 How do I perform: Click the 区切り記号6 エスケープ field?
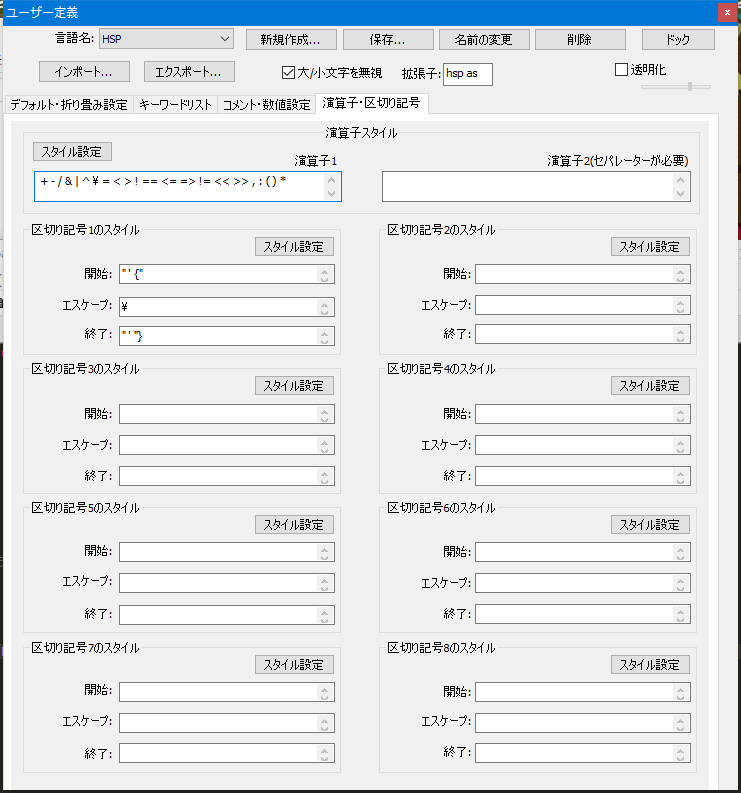click(583, 583)
